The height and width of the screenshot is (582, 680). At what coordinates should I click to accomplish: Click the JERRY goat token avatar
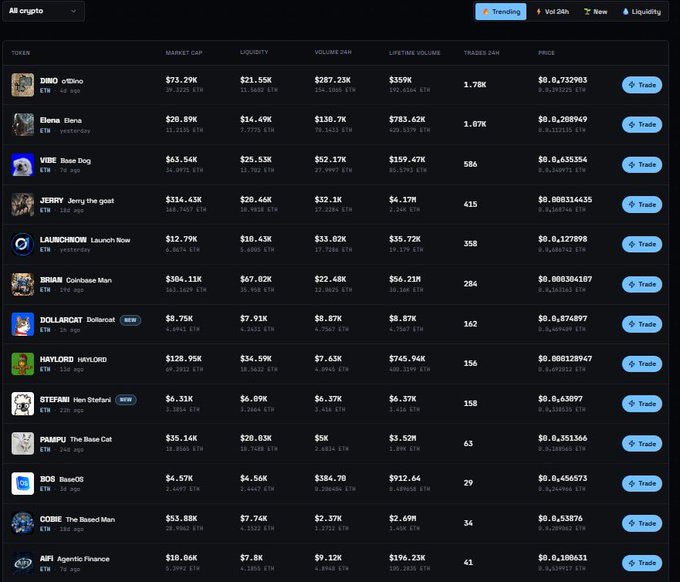(x=23, y=204)
